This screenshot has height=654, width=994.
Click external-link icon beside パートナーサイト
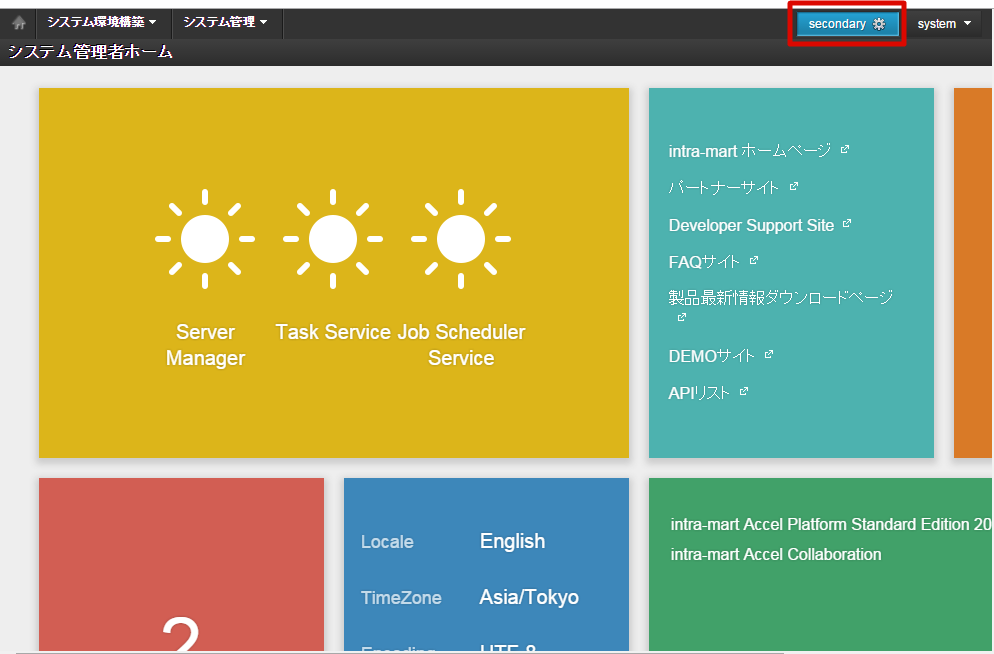(x=794, y=186)
